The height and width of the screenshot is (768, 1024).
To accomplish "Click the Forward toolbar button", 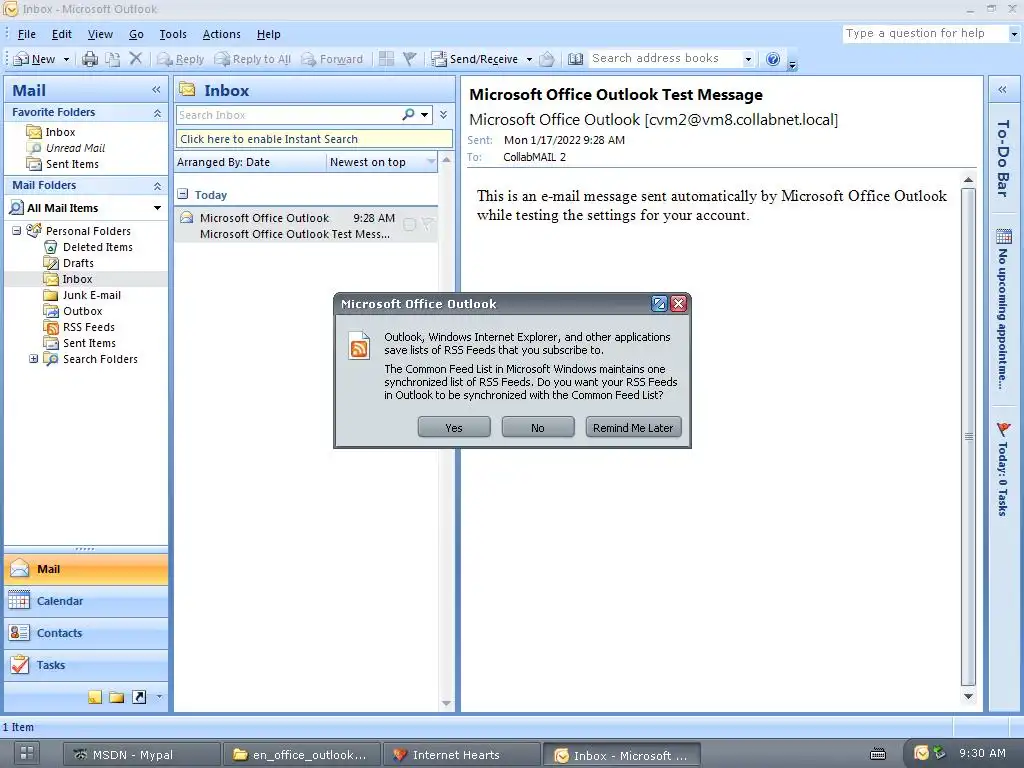I will coord(332,59).
